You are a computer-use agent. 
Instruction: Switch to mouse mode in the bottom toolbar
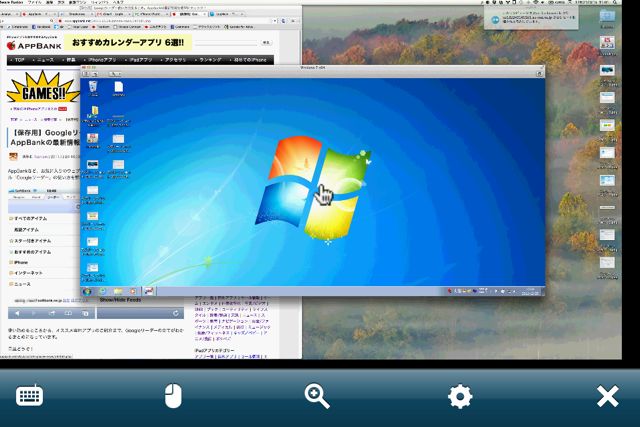pos(173,395)
